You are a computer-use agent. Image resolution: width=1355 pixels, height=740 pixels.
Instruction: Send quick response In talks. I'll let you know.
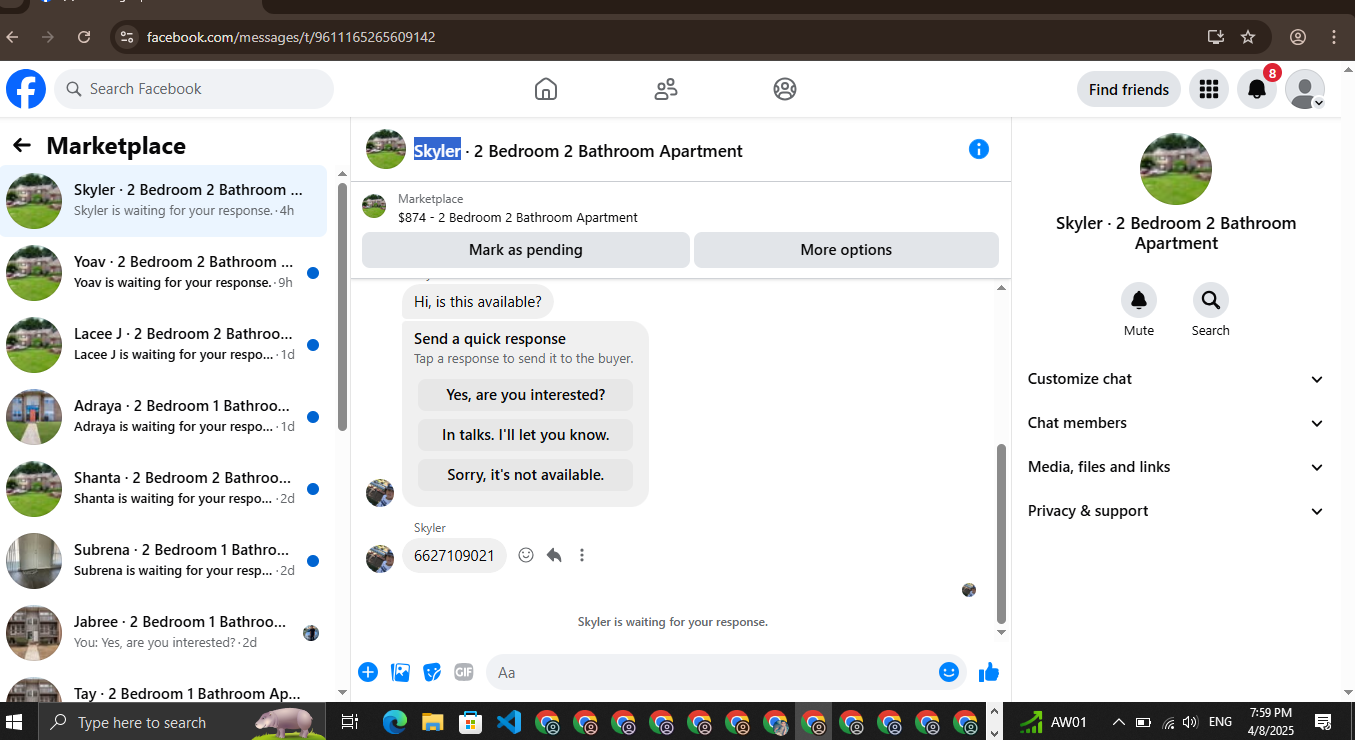526,435
